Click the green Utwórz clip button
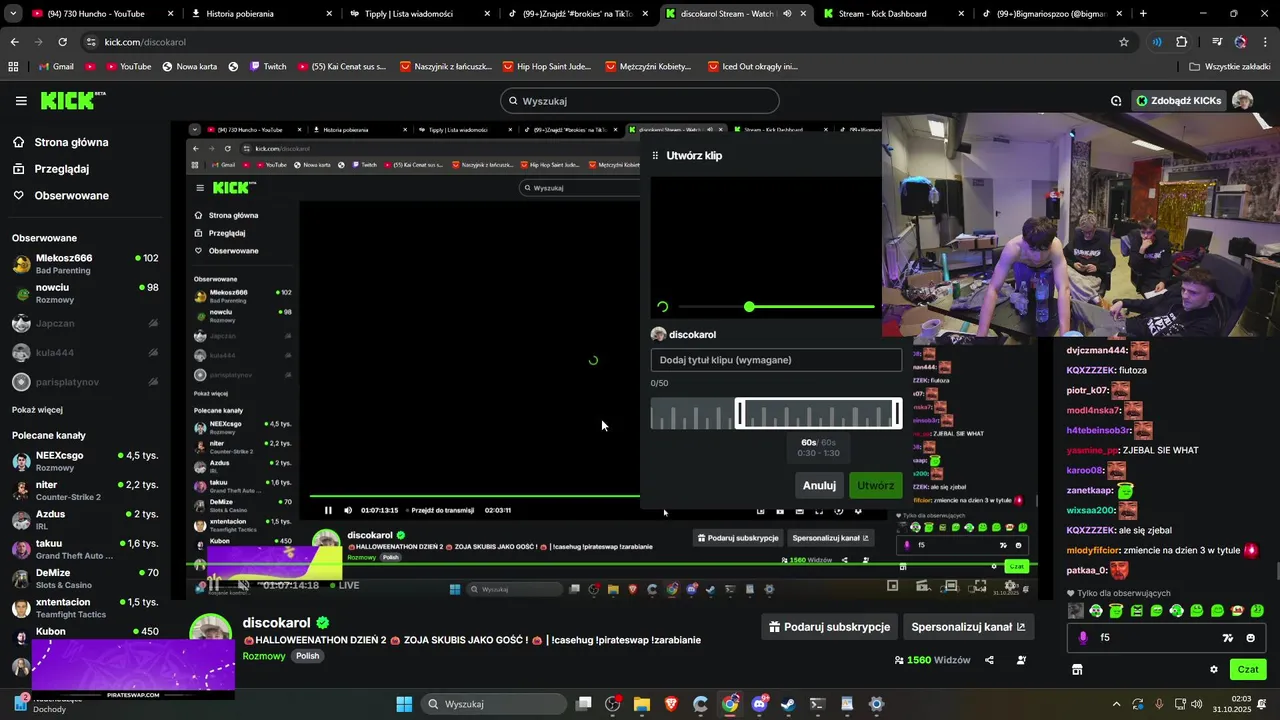The image size is (1280, 720). tap(875, 485)
